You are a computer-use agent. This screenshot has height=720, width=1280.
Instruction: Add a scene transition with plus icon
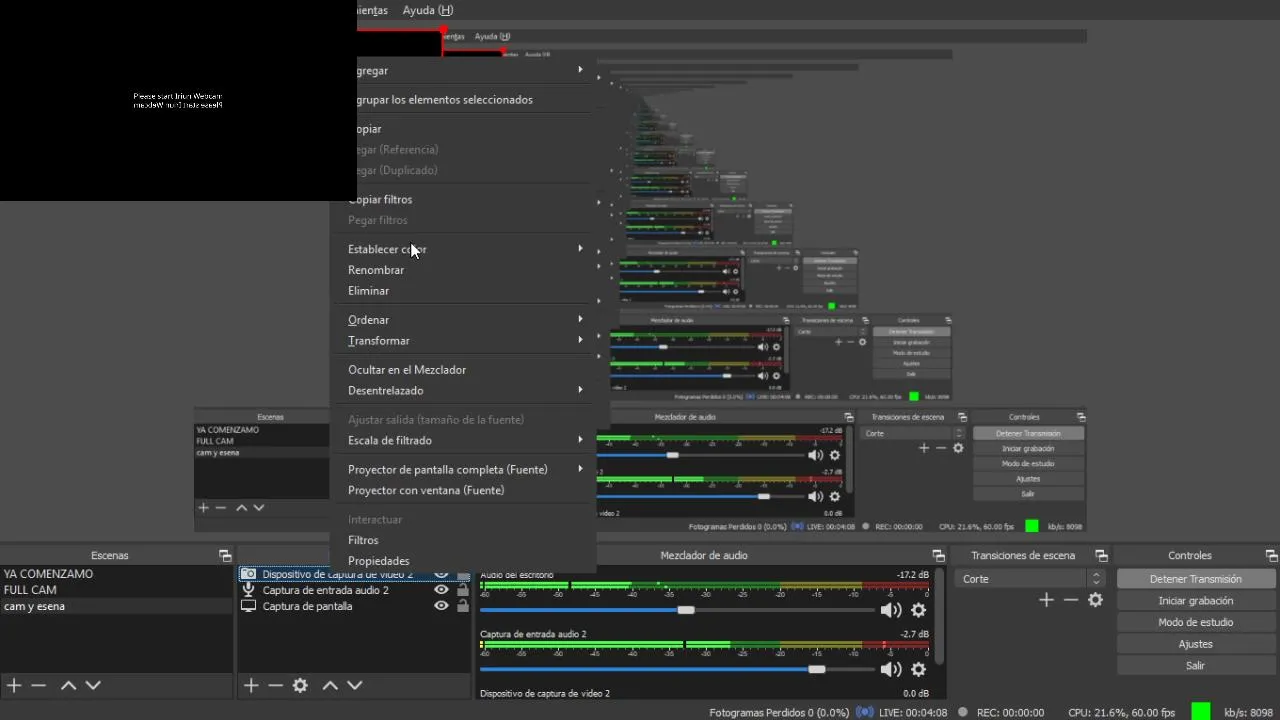click(x=1046, y=600)
